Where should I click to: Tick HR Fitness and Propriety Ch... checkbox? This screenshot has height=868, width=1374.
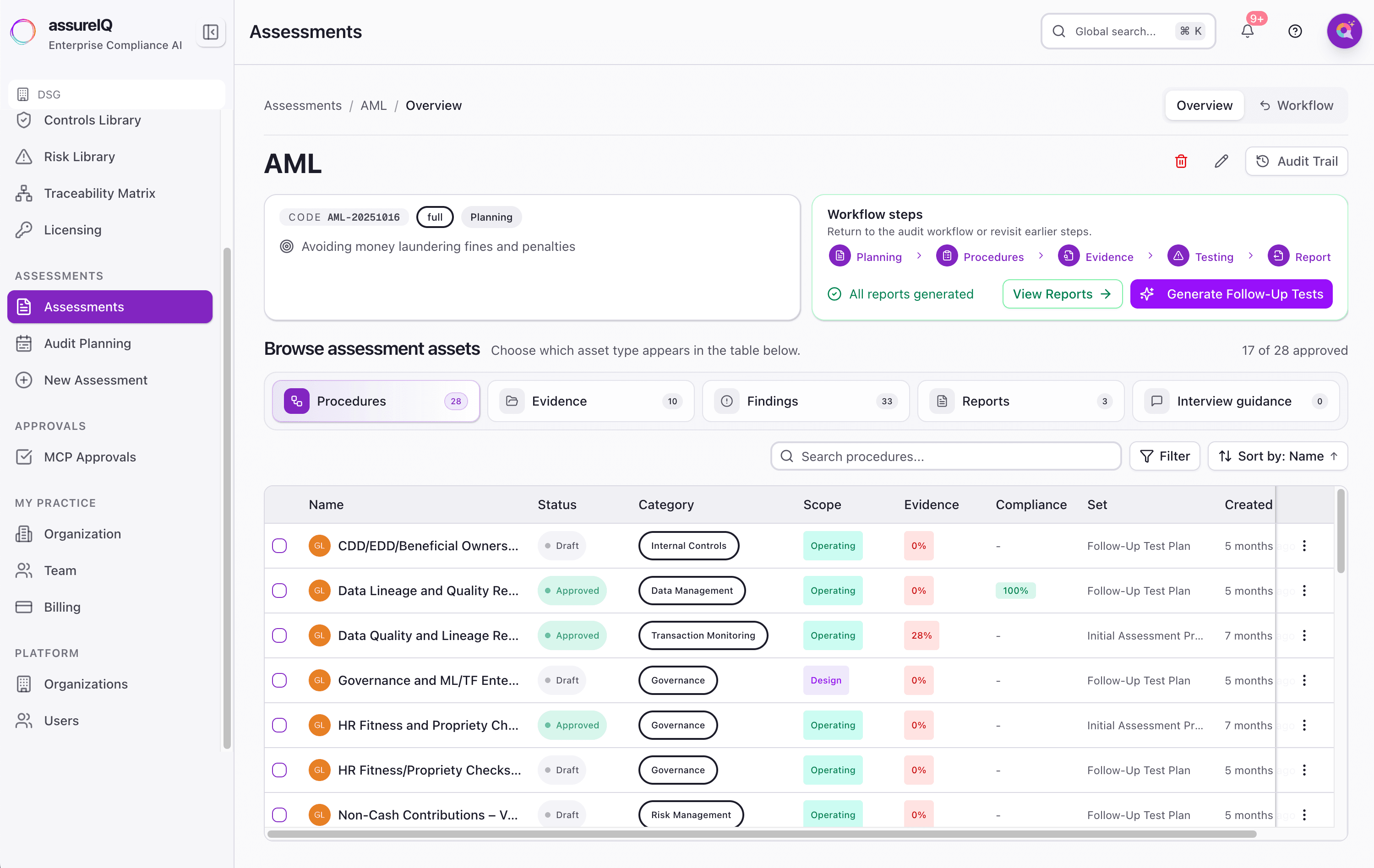(279, 726)
